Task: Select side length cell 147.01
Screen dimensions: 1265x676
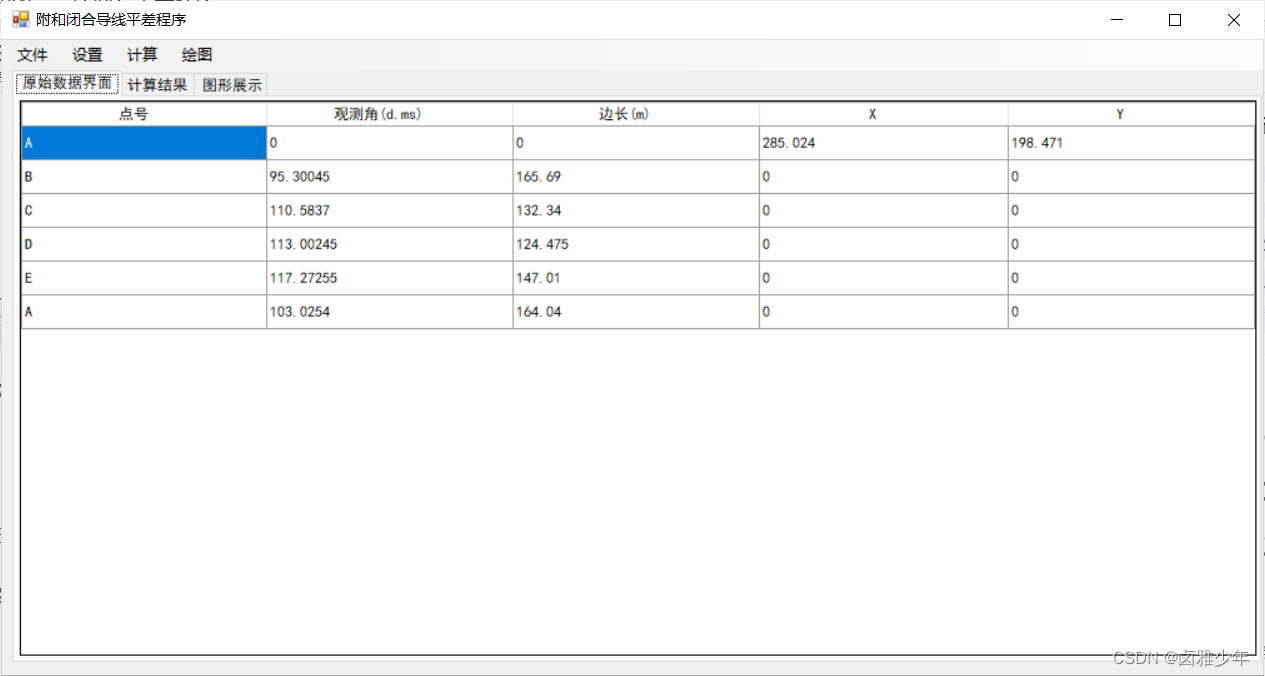Action: click(636, 279)
